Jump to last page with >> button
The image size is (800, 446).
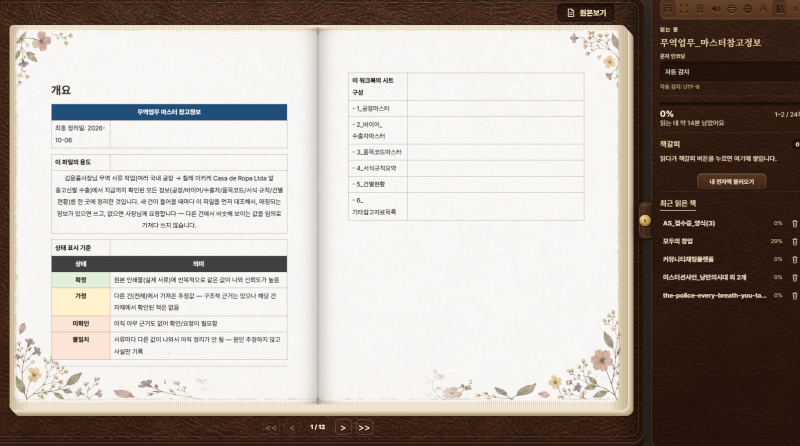coord(364,428)
